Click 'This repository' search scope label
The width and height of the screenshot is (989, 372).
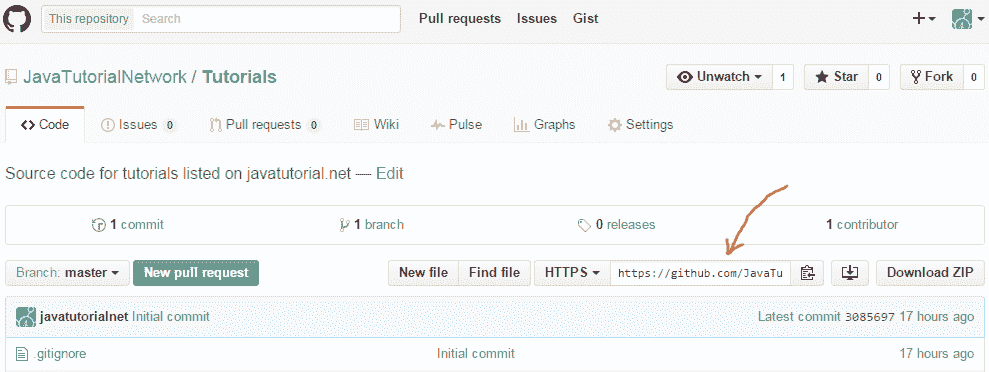[89, 19]
